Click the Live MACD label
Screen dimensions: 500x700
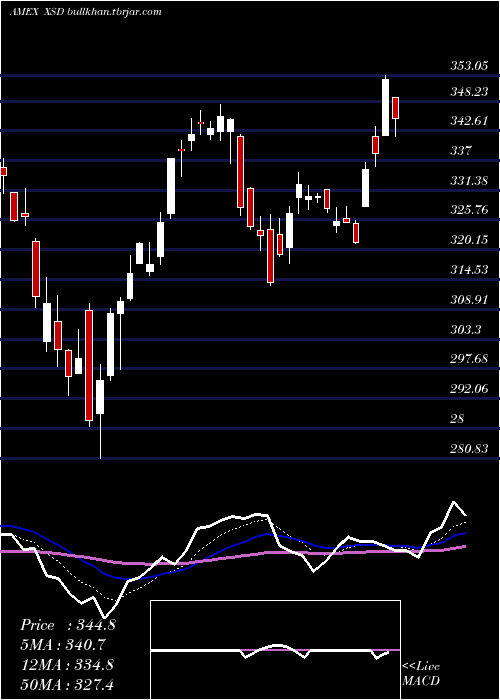coord(421,674)
